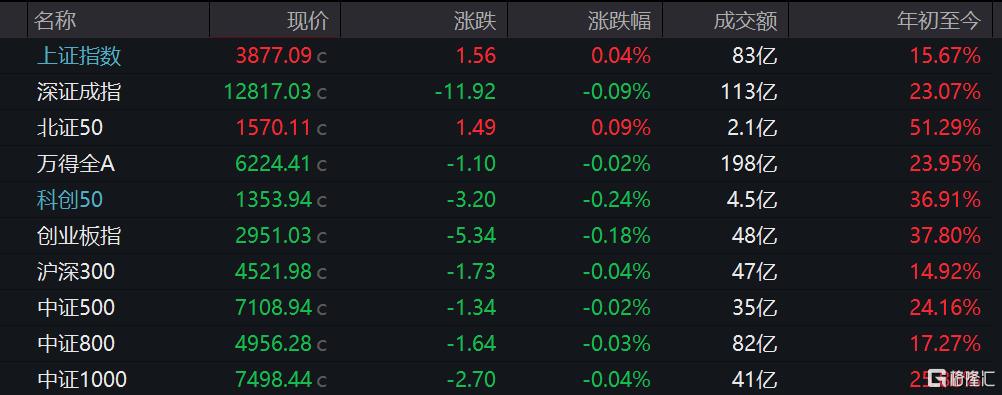Click the year-to-date 24.16% value
1002x395 pixels.
(945, 307)
